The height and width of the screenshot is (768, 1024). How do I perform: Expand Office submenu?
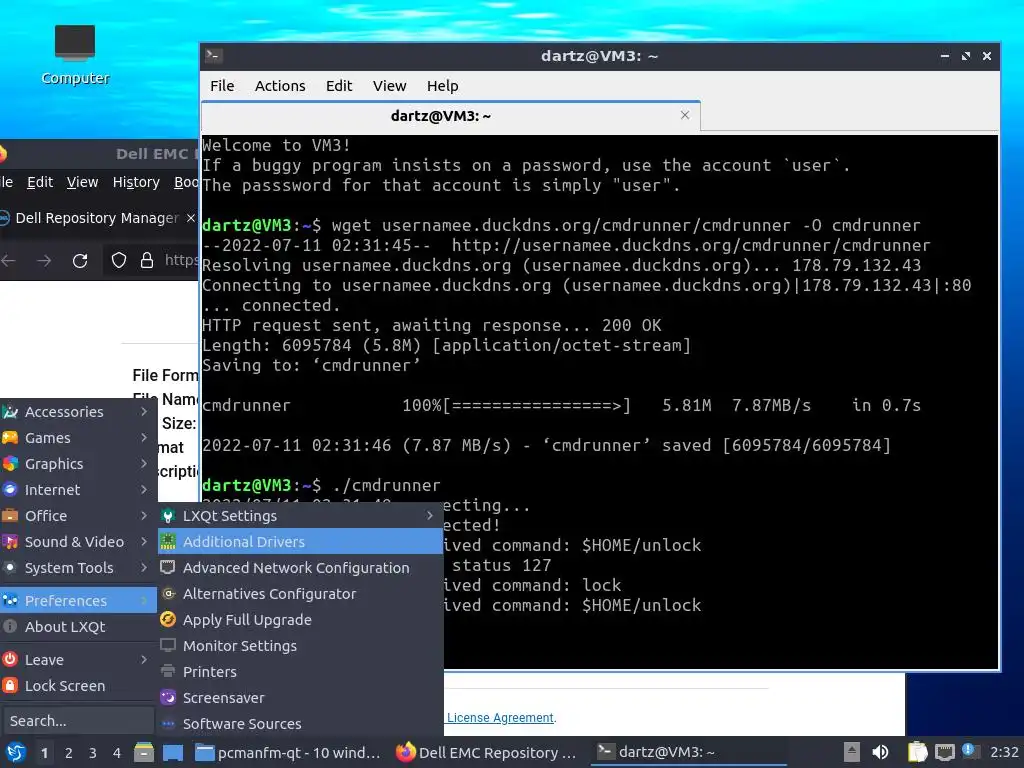coord(78,516)
